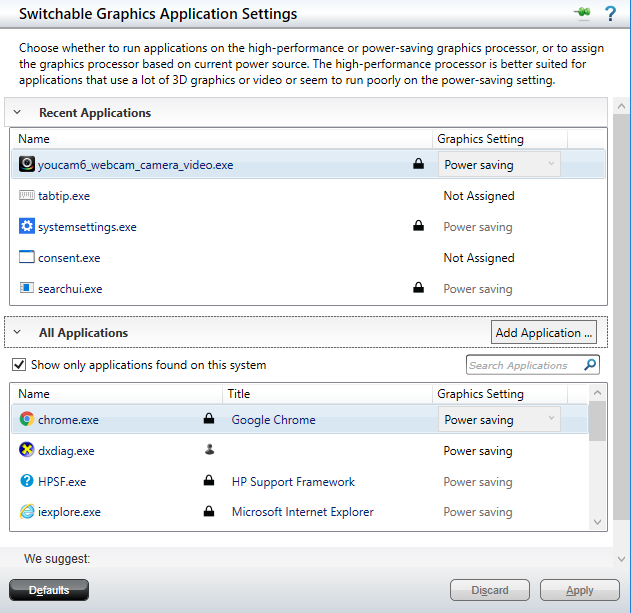Click the Internet Explorer icon
Viewport: 631px width, 613px height.
(27, 512)
